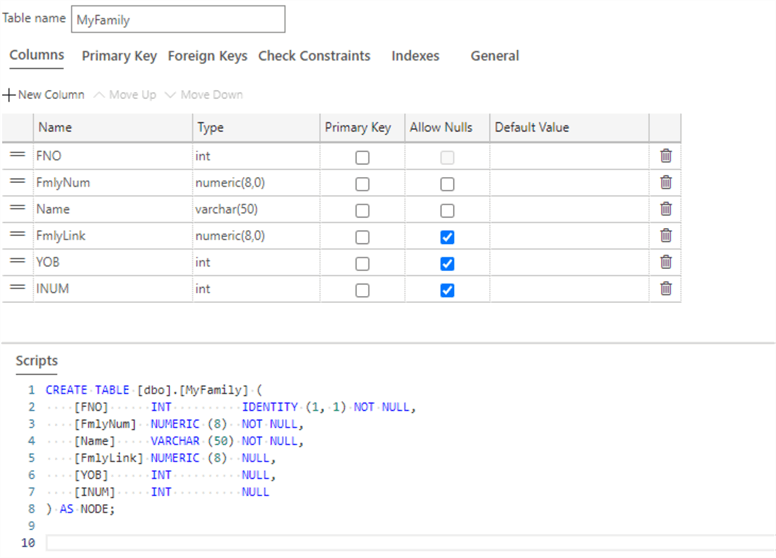Remove the Name column via trash icon
This screenshot has height=558, width=776.
[665, 209]
